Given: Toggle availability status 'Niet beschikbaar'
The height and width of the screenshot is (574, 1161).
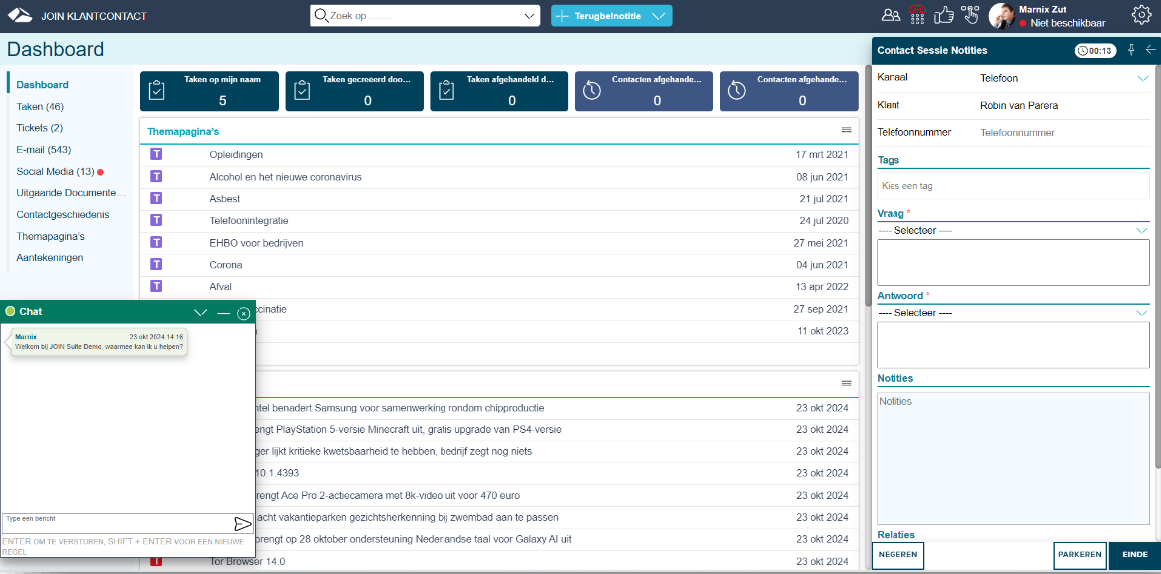Looking at the screenshot, I should pos(1061,23).
